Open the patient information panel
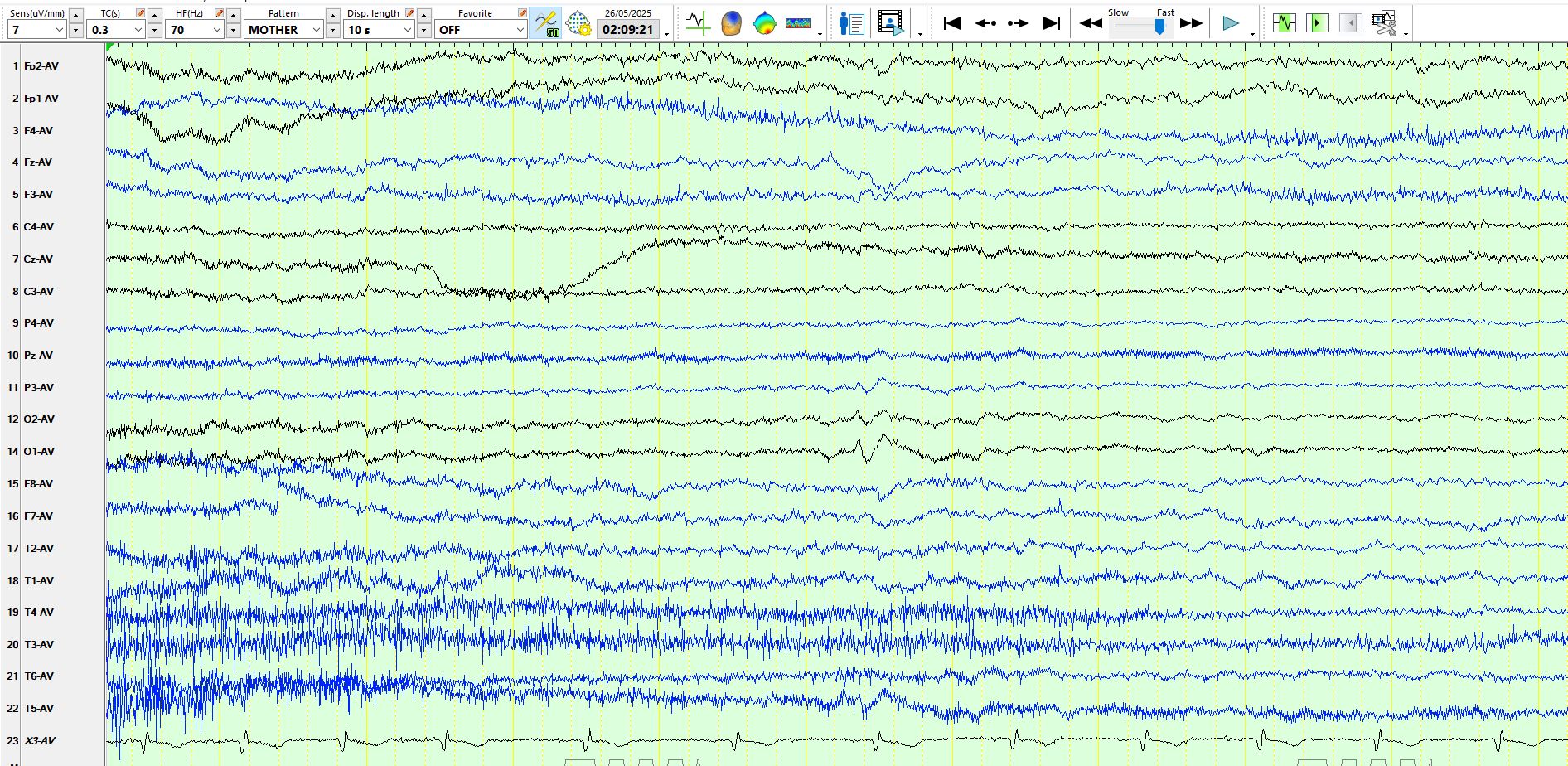1568x766 pixels. point(851,23)
